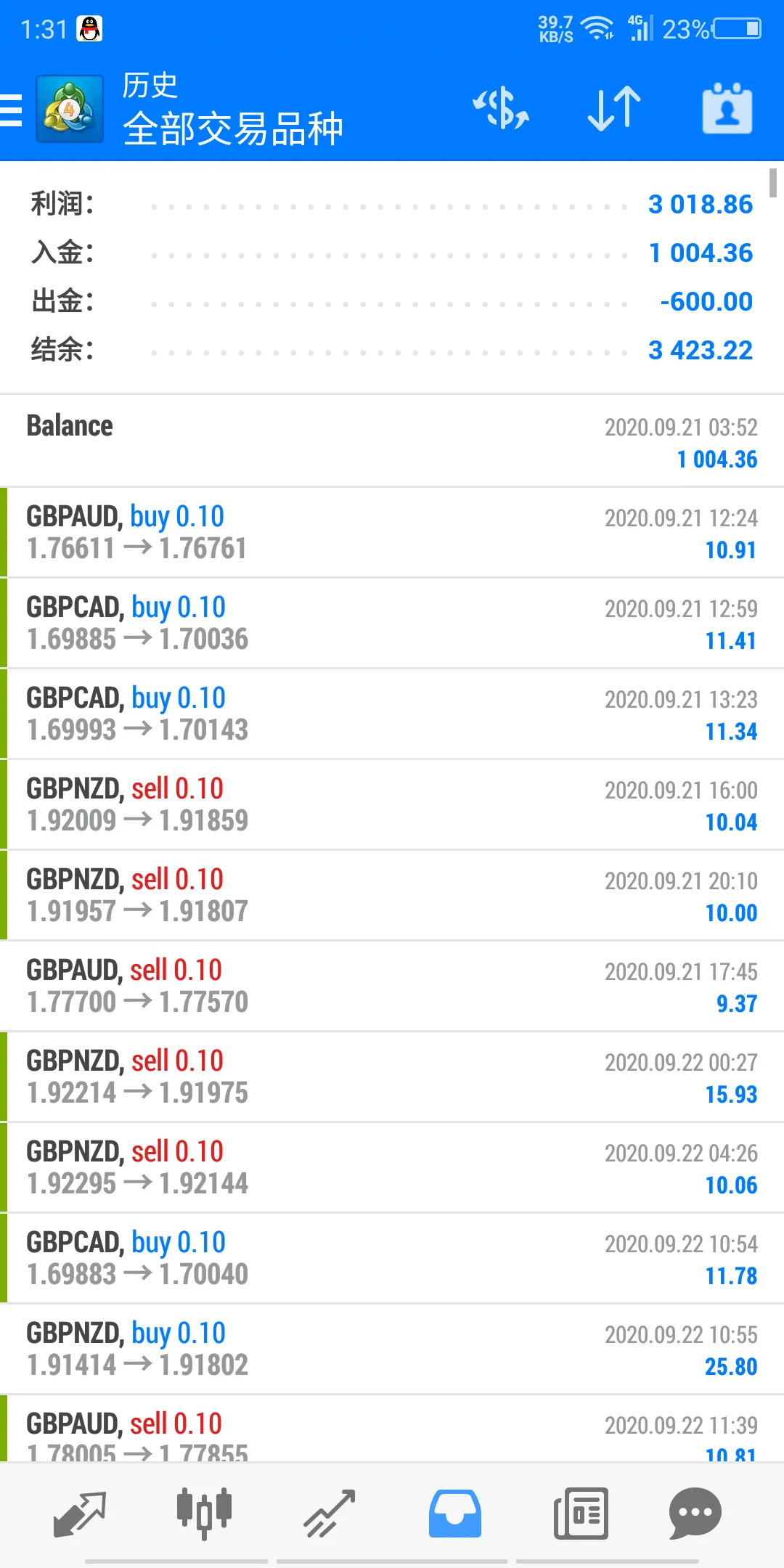Open GBPAUD buy trade at 12:24

tap(392, 533)
